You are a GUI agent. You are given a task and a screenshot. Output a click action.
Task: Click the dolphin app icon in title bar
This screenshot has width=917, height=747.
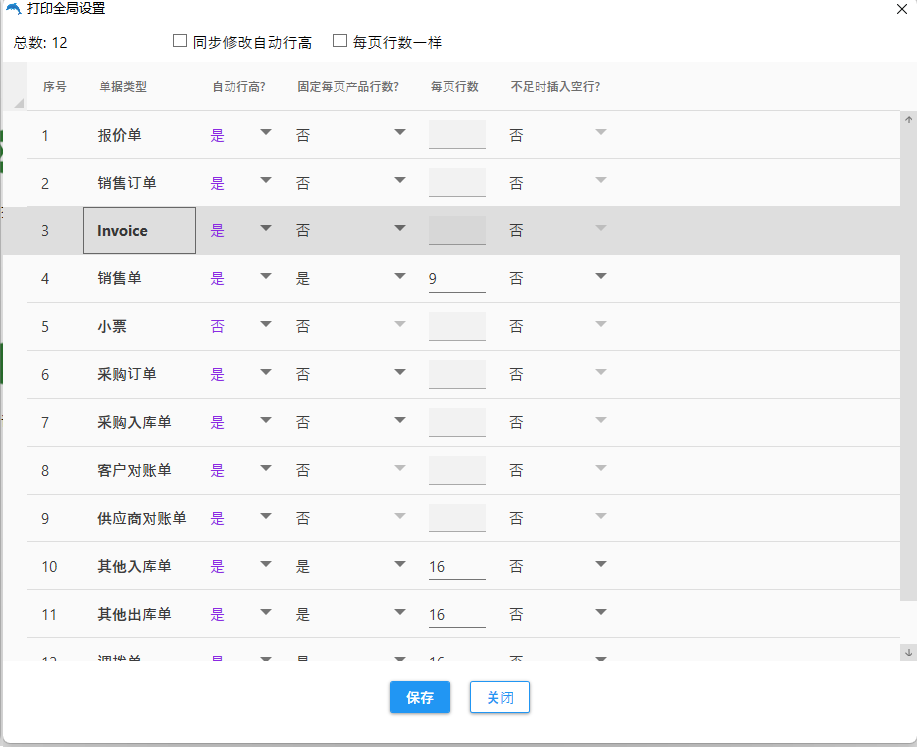point(13,9)
